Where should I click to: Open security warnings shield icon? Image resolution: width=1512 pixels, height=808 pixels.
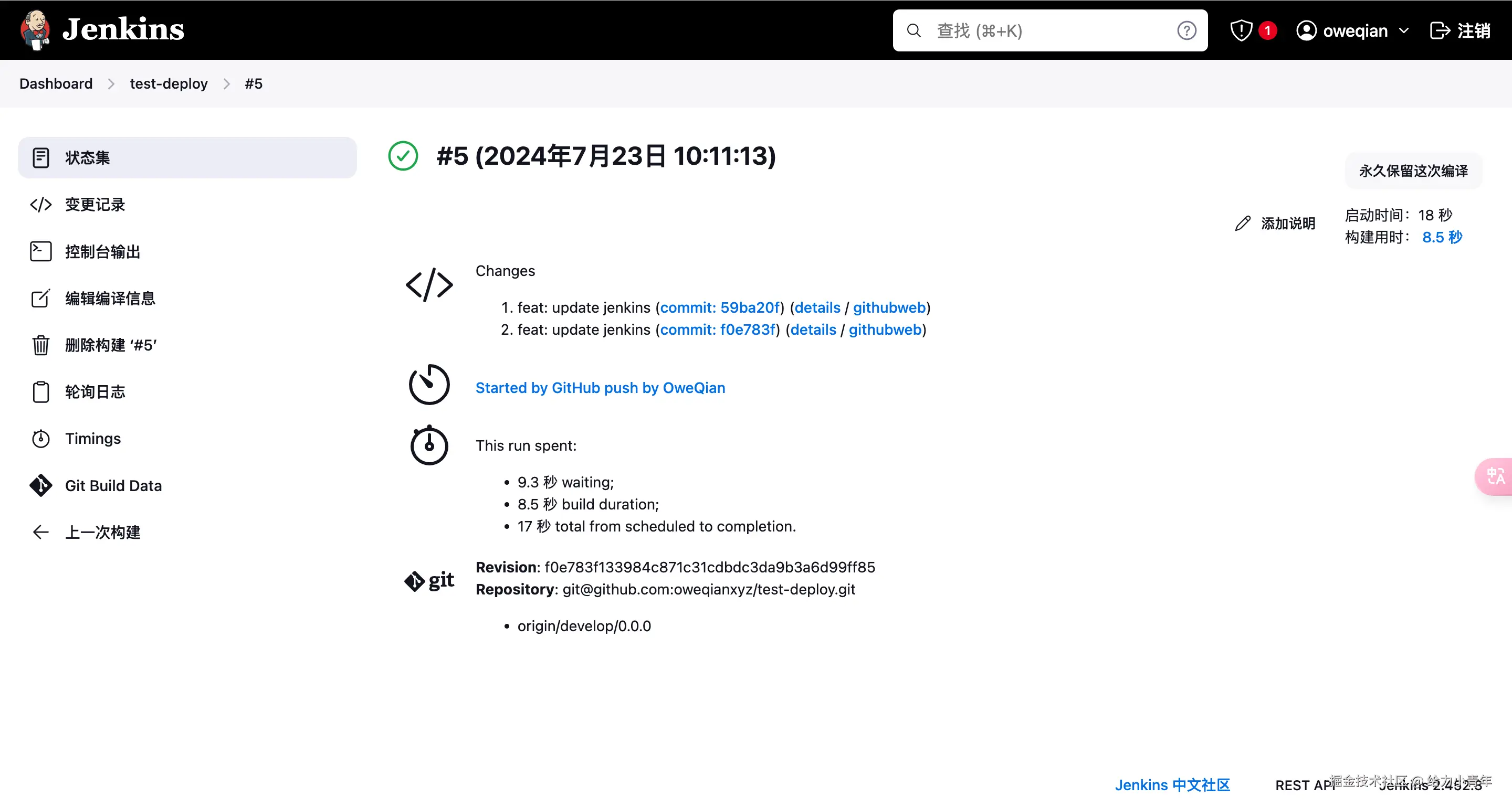coord(1241,30)
